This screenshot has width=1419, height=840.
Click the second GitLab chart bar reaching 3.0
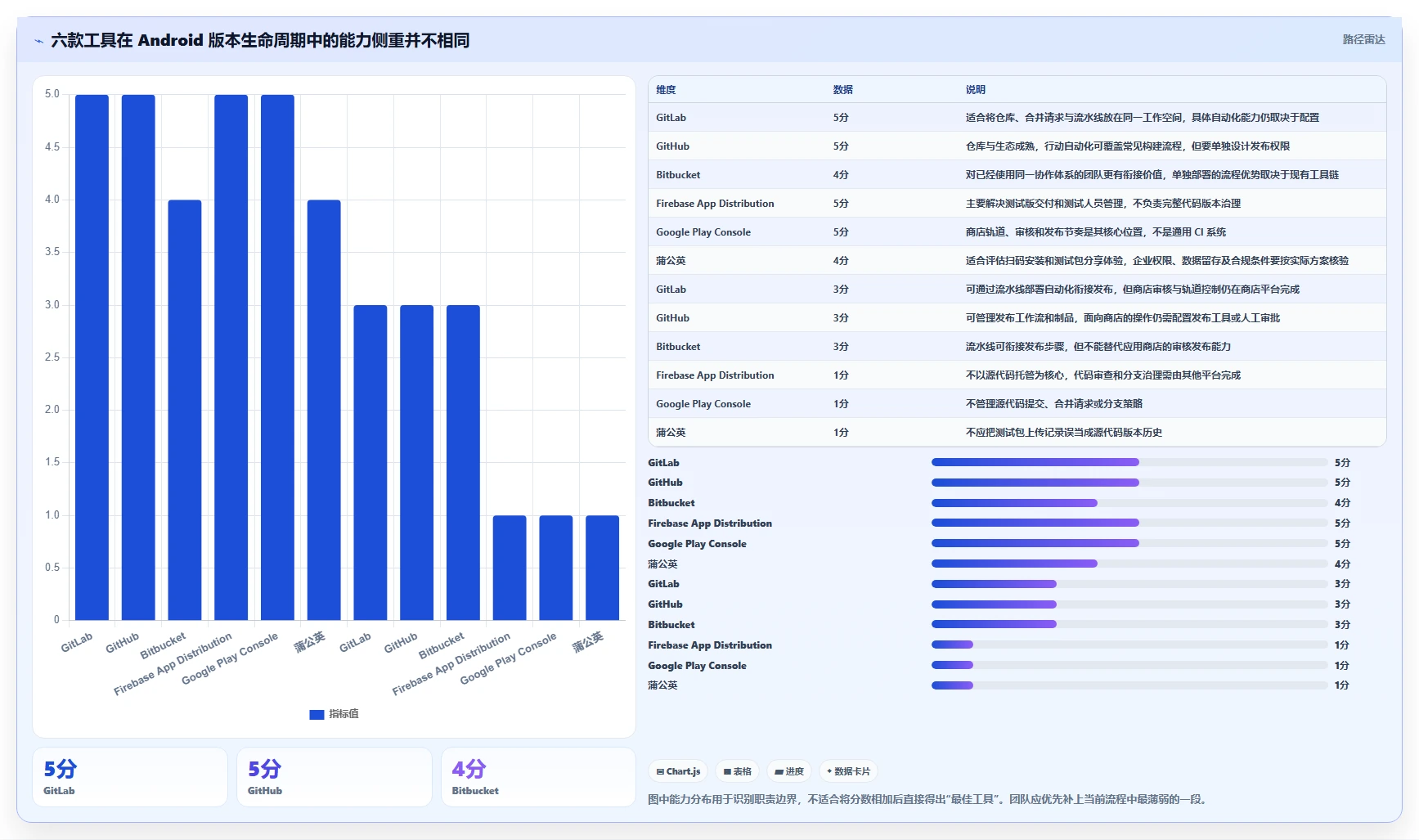click(370, 462)
